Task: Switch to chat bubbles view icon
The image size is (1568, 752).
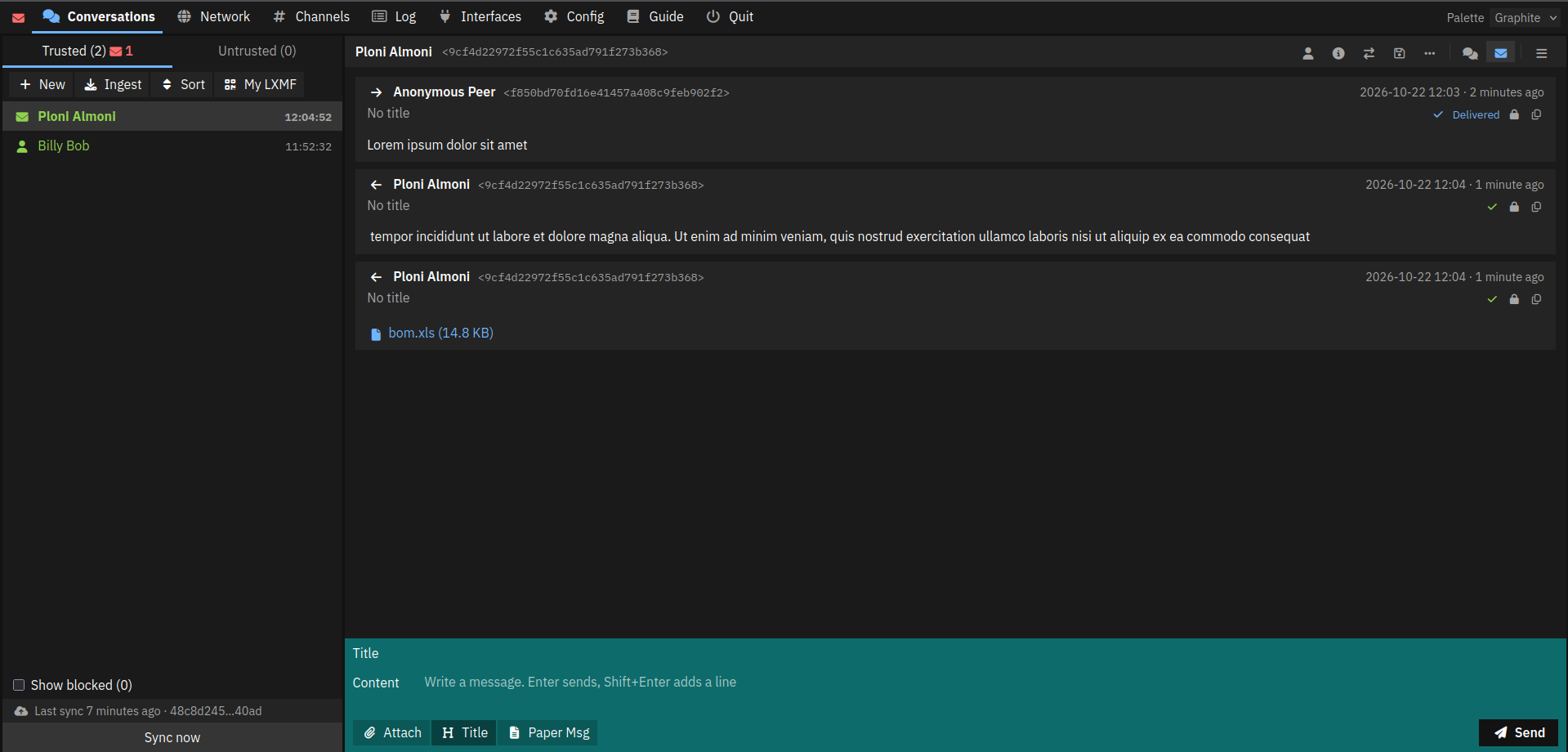Action: (x=1470, y=53)
